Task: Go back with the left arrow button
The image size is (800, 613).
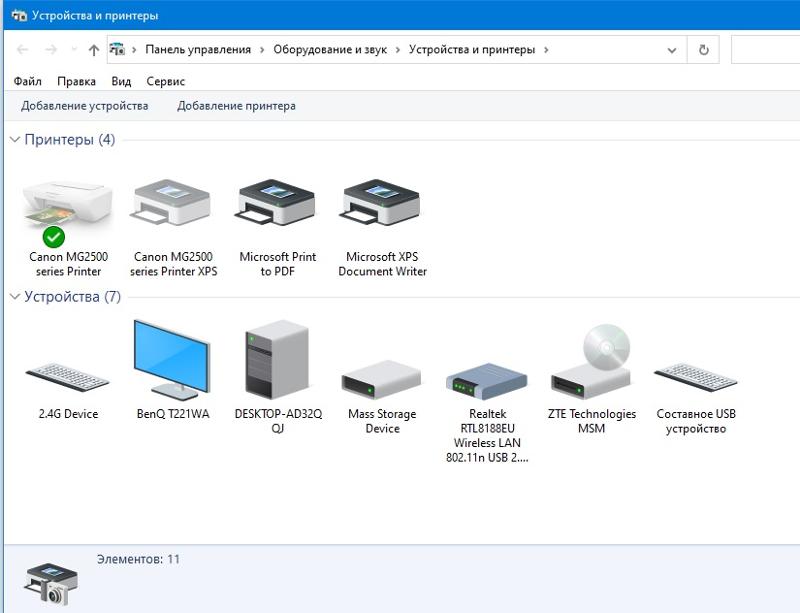Action: click(22, 50)
